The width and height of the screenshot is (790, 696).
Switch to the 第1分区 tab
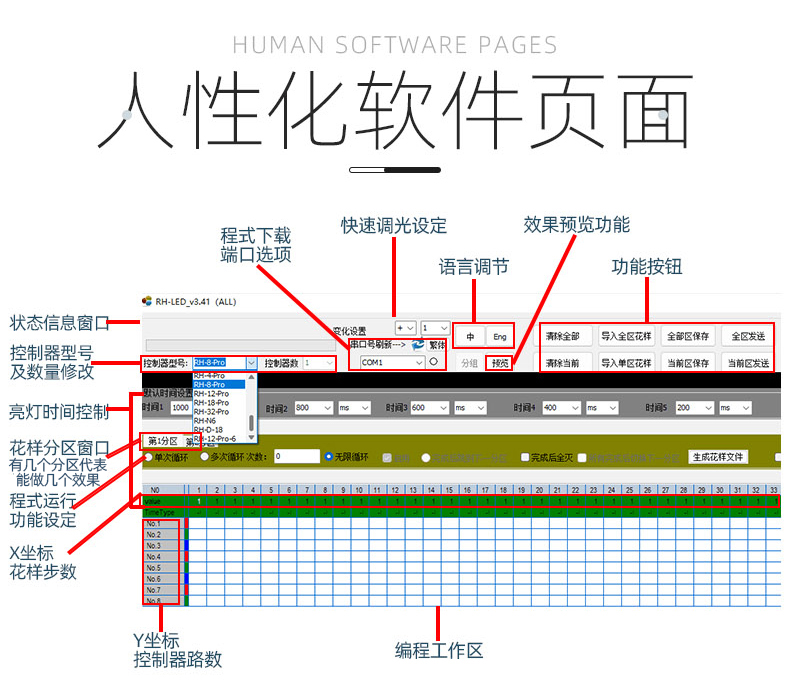coord(162,440)
